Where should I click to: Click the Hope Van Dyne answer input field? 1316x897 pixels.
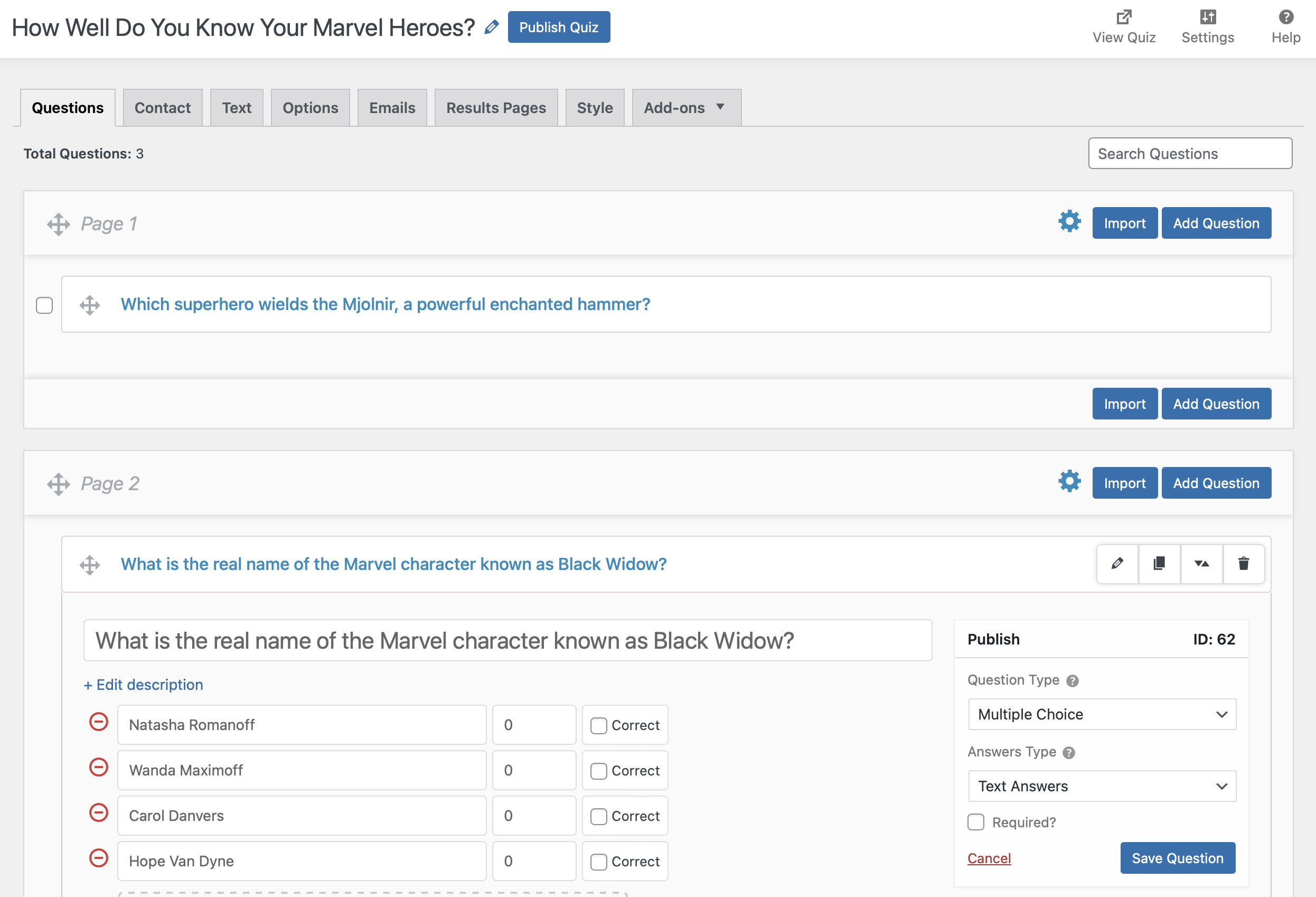pos(300,861)
